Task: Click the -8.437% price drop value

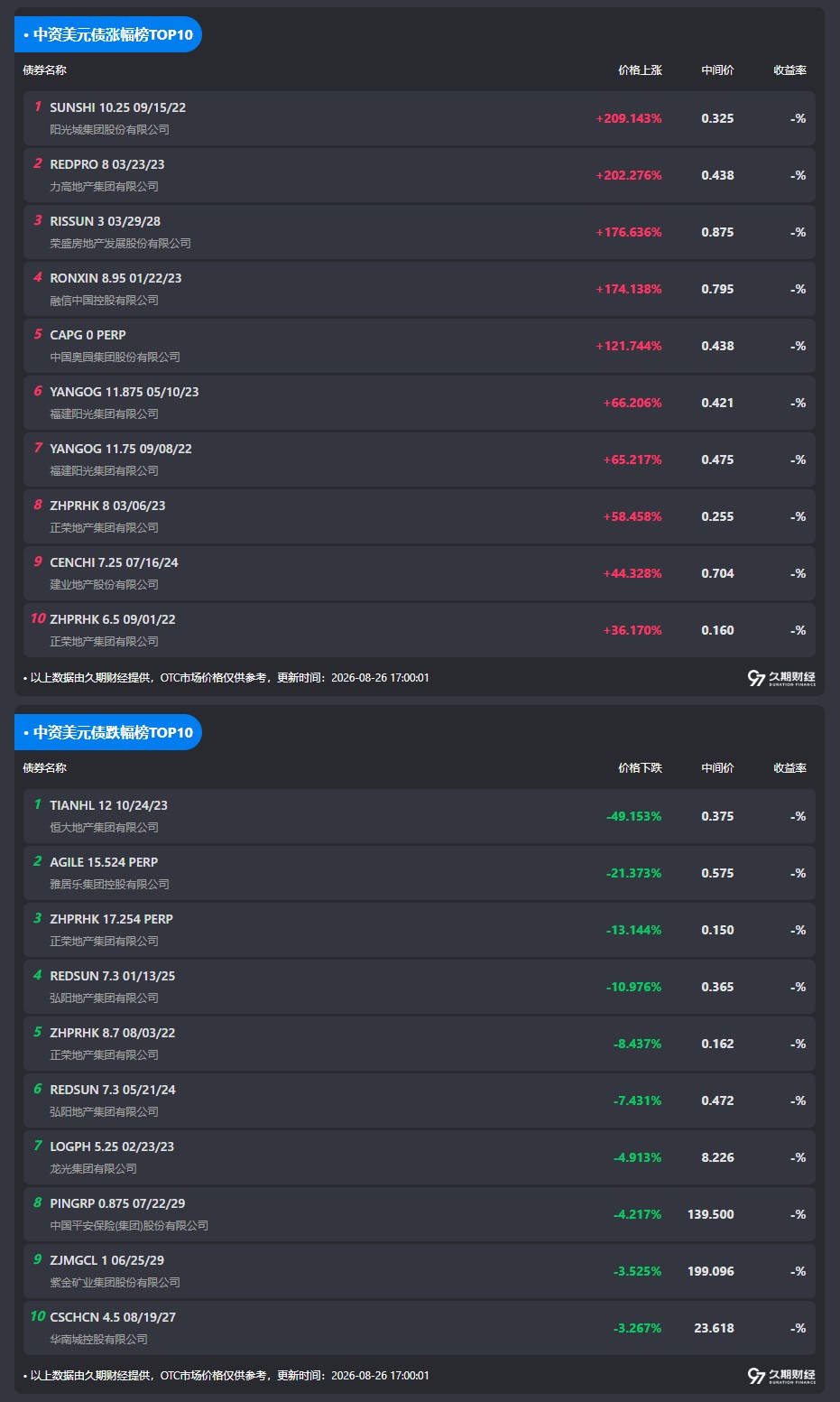Action: pyautogui.click(x=638, y=1044)
